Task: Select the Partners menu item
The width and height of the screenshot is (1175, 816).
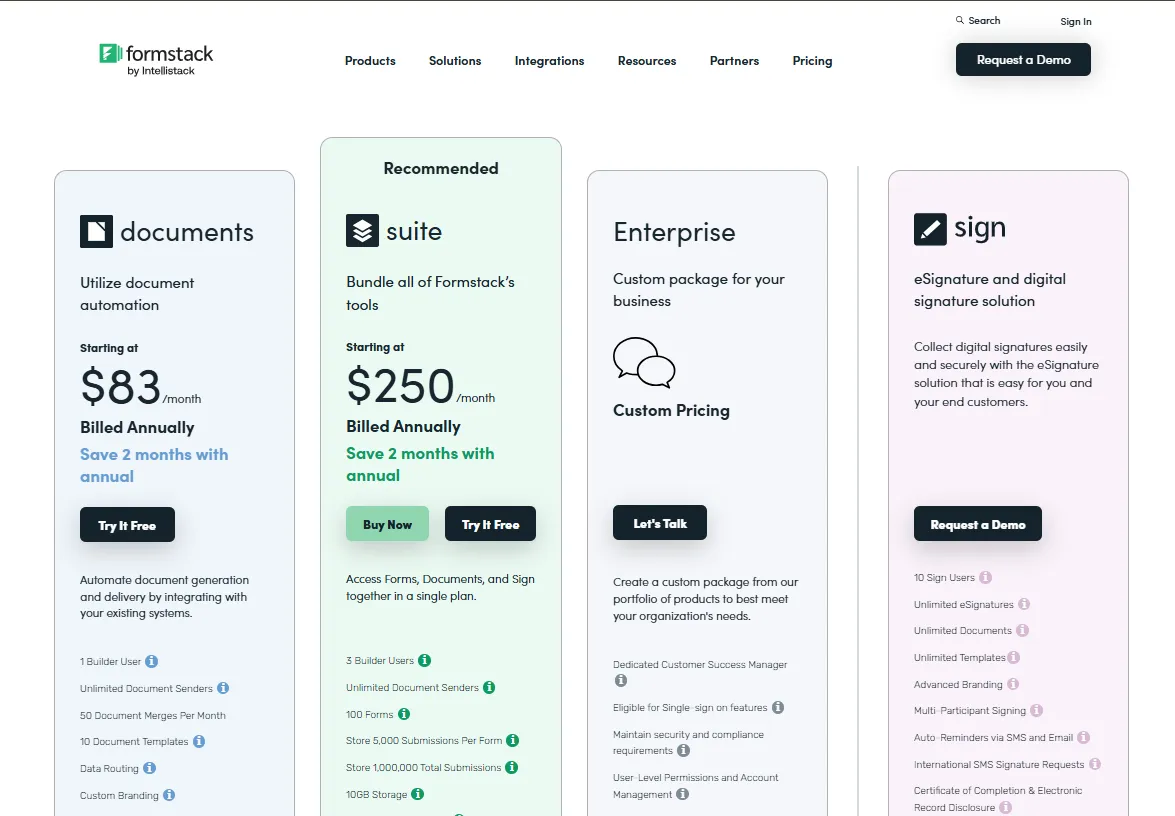Action: [734, 61]
